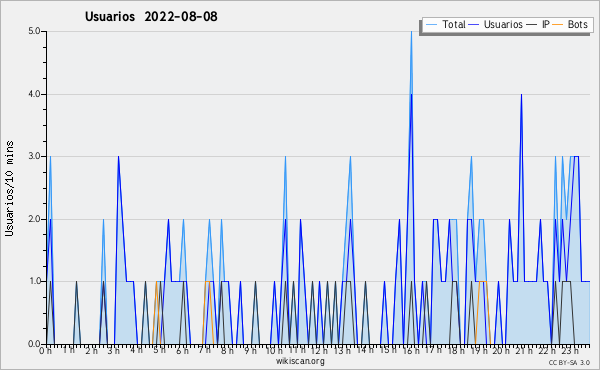Click the Usuarios legend label
Viewport: 600px width, 370px height.
503,24
